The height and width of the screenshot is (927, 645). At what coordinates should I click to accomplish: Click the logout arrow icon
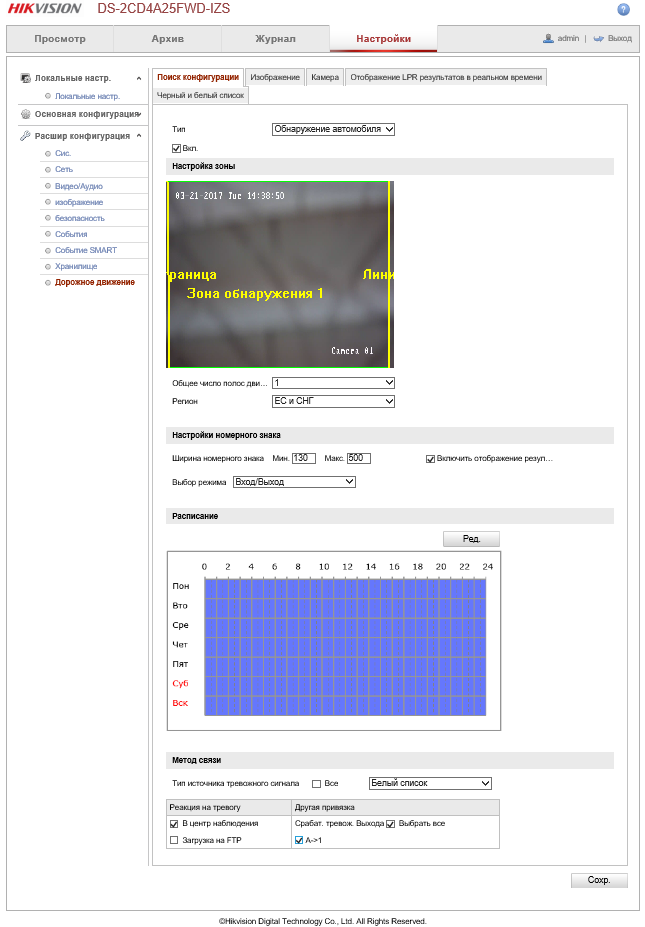[x=598, y=38]
